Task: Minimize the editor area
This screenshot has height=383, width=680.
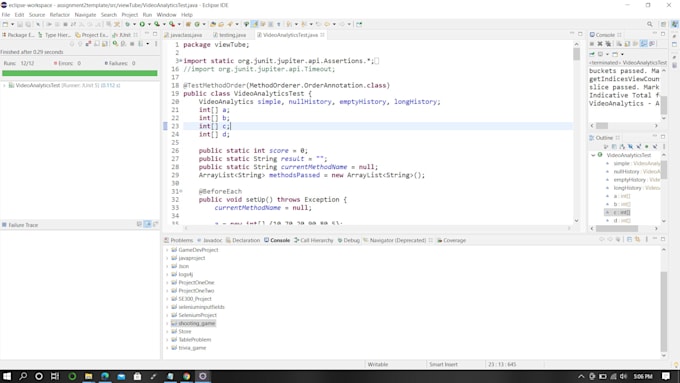Action: tap(572, 34)
